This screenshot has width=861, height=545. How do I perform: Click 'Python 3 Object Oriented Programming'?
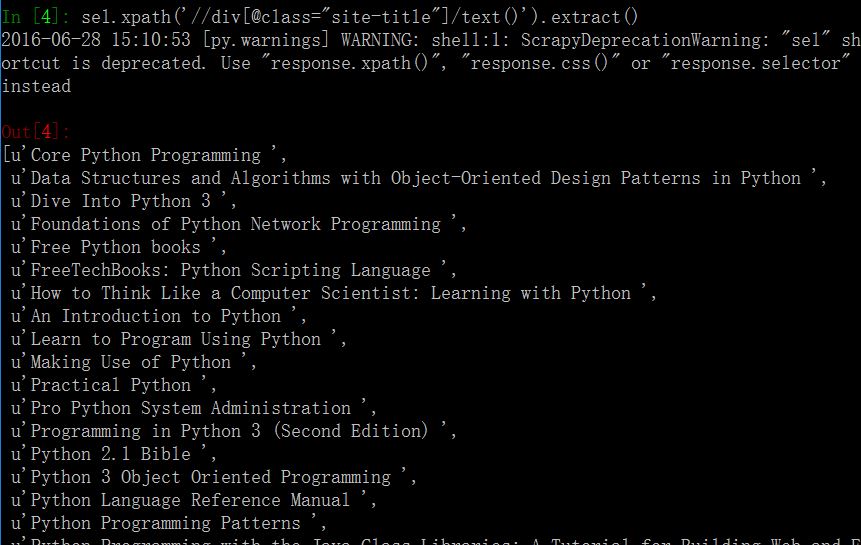coord(211,477)
